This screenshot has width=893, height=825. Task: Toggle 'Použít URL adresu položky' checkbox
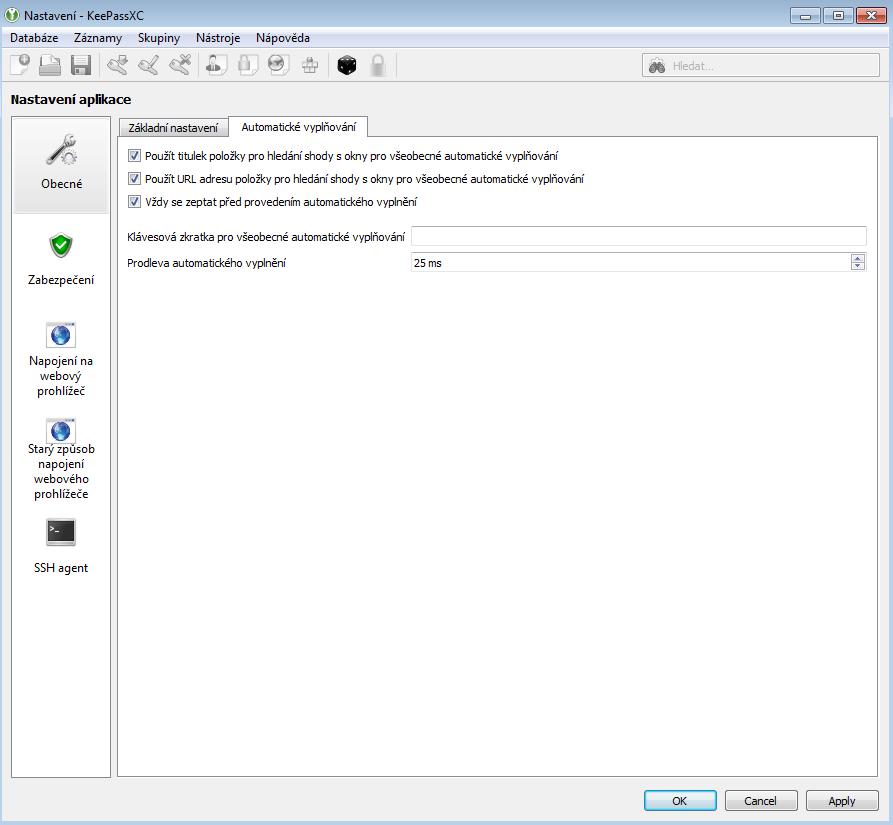(134, 179)
